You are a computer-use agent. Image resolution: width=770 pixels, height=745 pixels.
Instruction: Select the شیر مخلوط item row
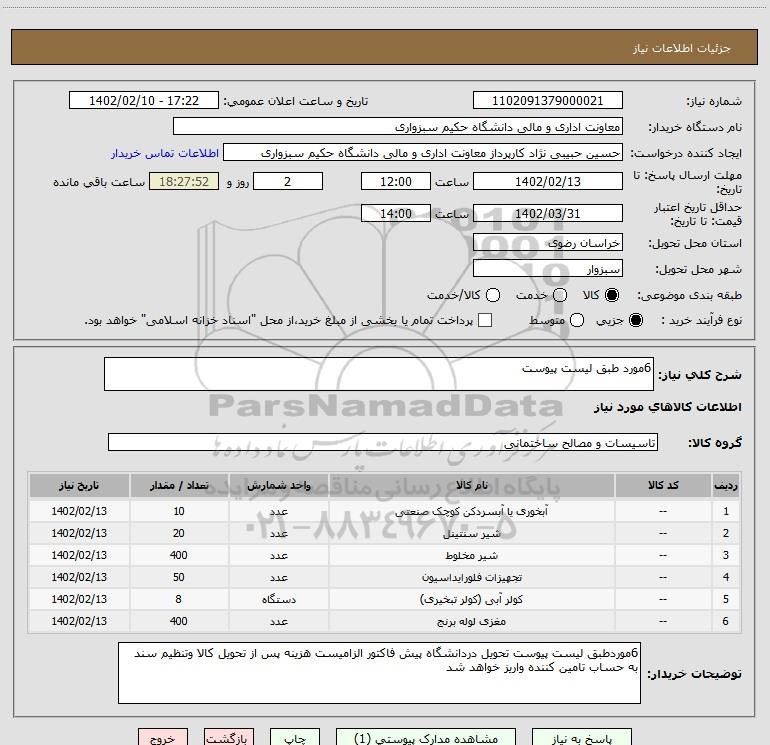point(385,555)
